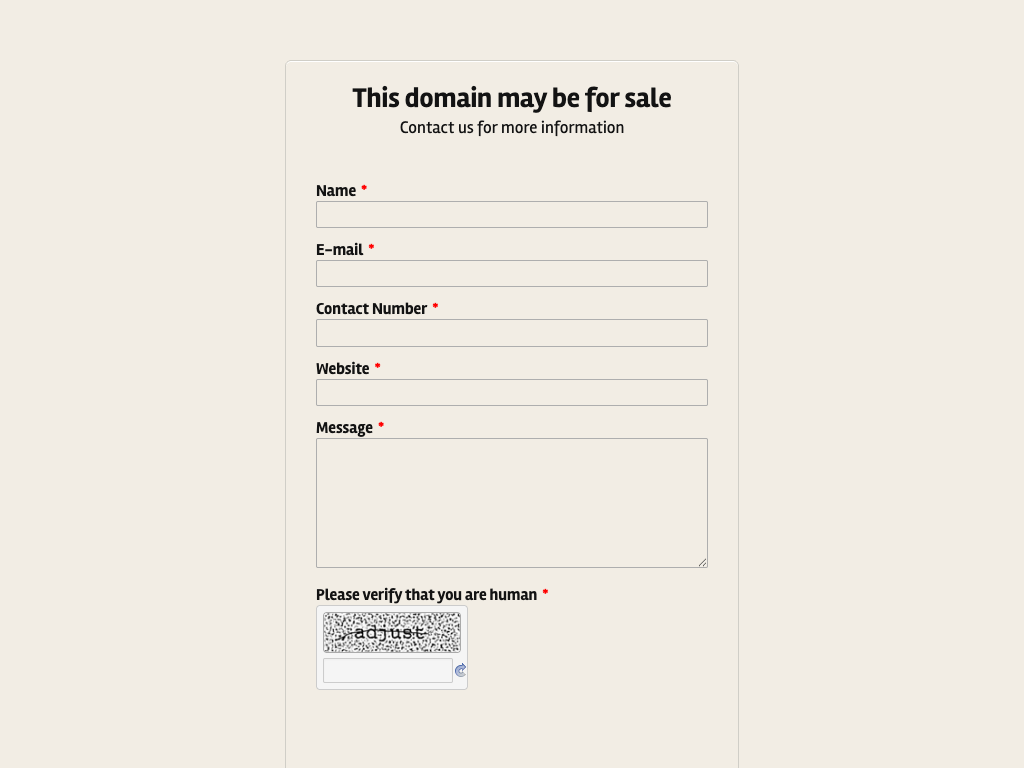Click the 'This domain may be for sale' heading
This screenshot has height=768, width=1024.
click(512, 98)
